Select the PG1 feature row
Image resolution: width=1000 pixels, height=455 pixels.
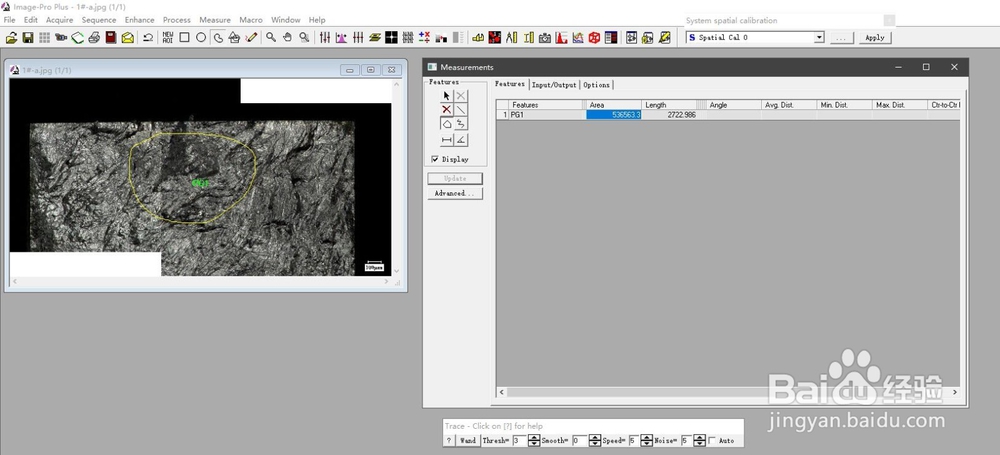pyautogui.click(x=727, y=115)
